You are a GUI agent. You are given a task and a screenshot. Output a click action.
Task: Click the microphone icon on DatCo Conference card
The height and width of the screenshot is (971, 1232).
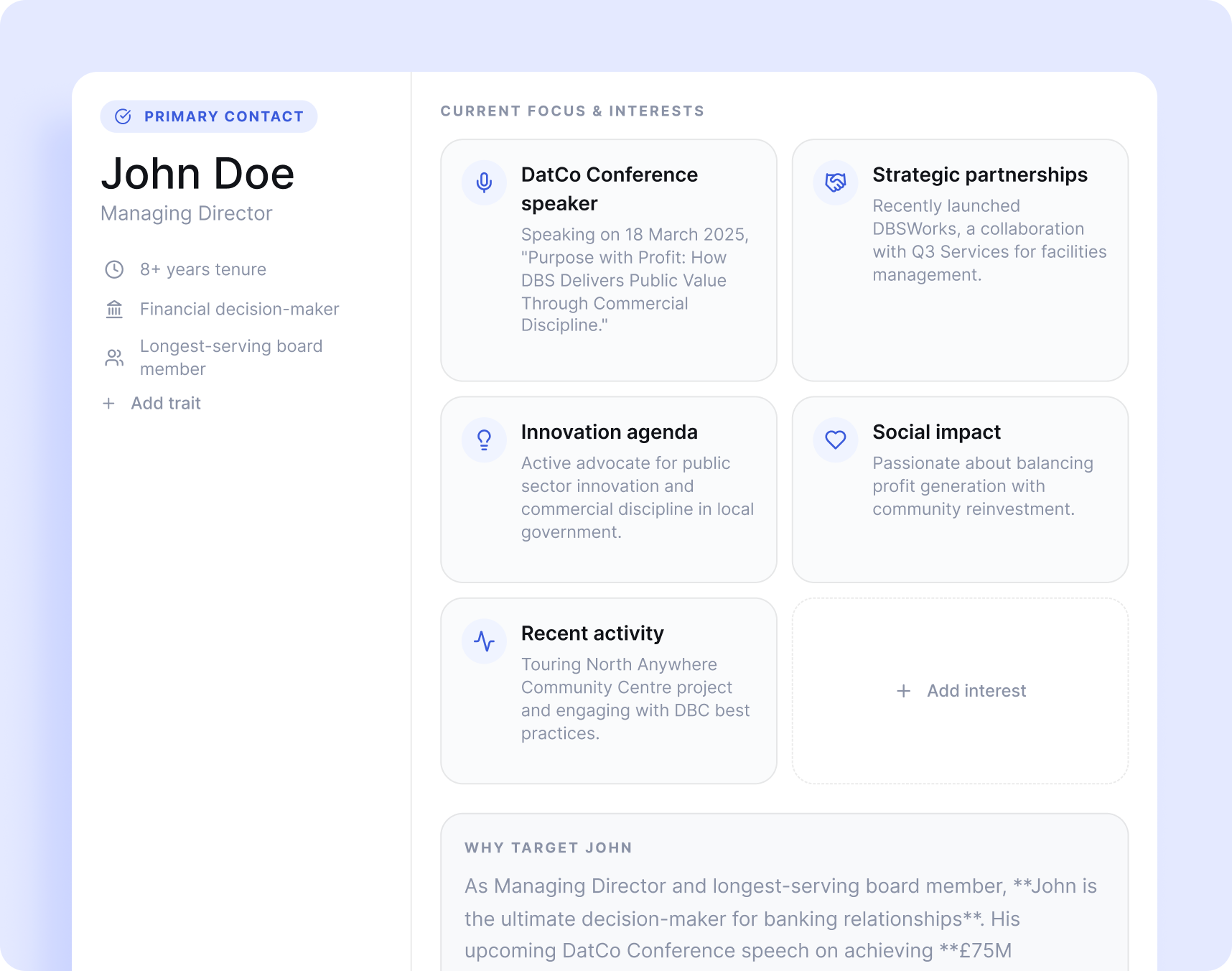tap(485, 182)
